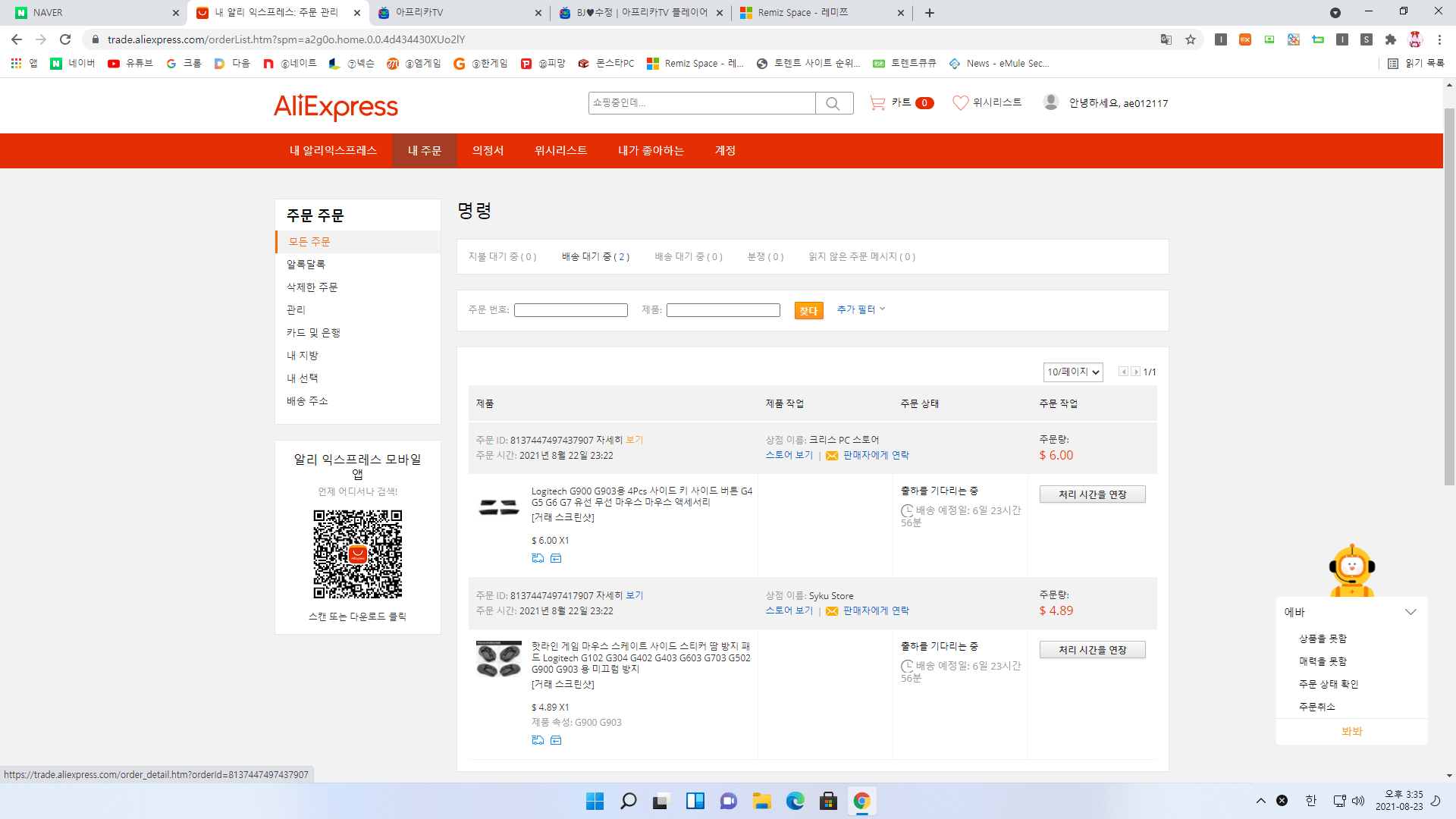This screenshot has width=1456, height=819.
Task: Open Windows taskbar search icon
Action: [629, 801]
